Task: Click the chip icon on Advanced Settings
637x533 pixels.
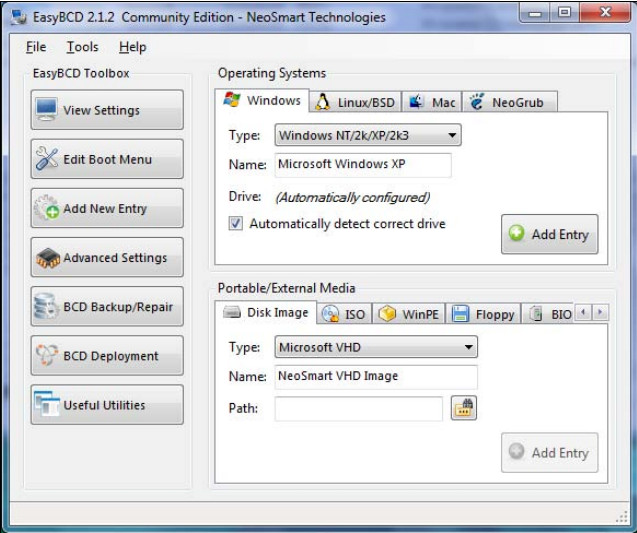Action: [48, 258]
